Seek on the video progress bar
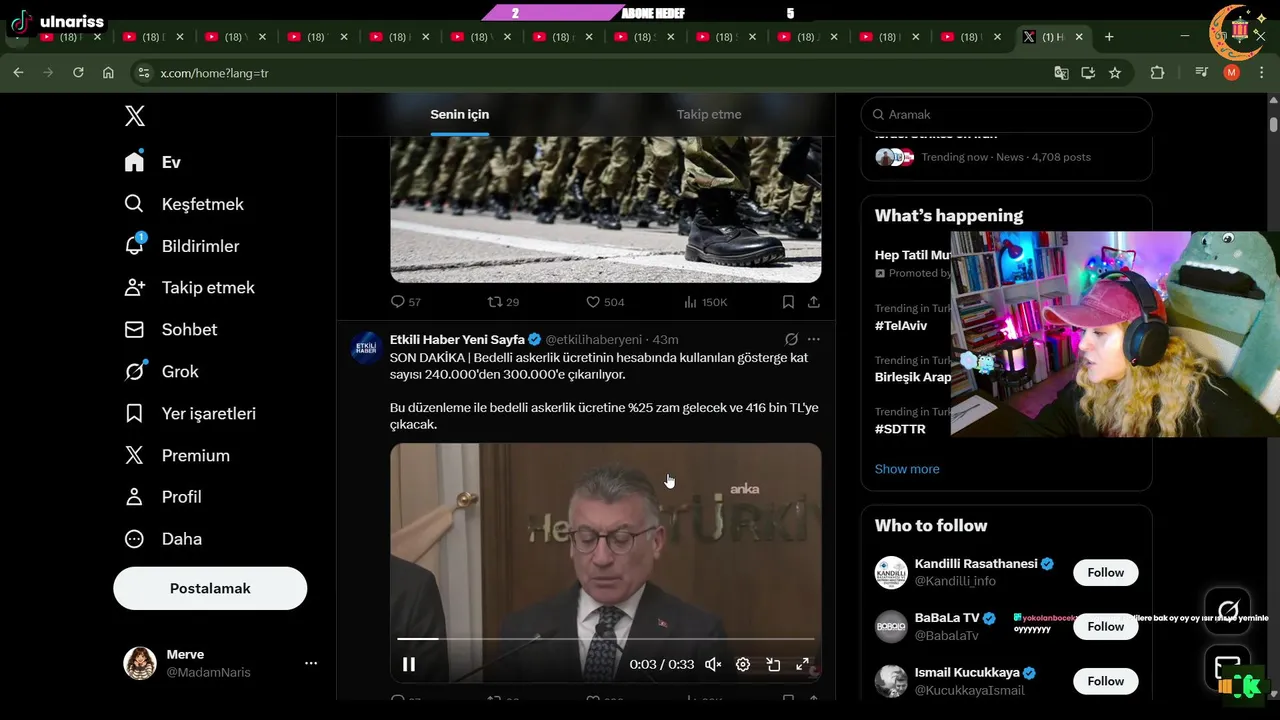1280x720 pixels. pyautogui.click(x=606, y=638)
